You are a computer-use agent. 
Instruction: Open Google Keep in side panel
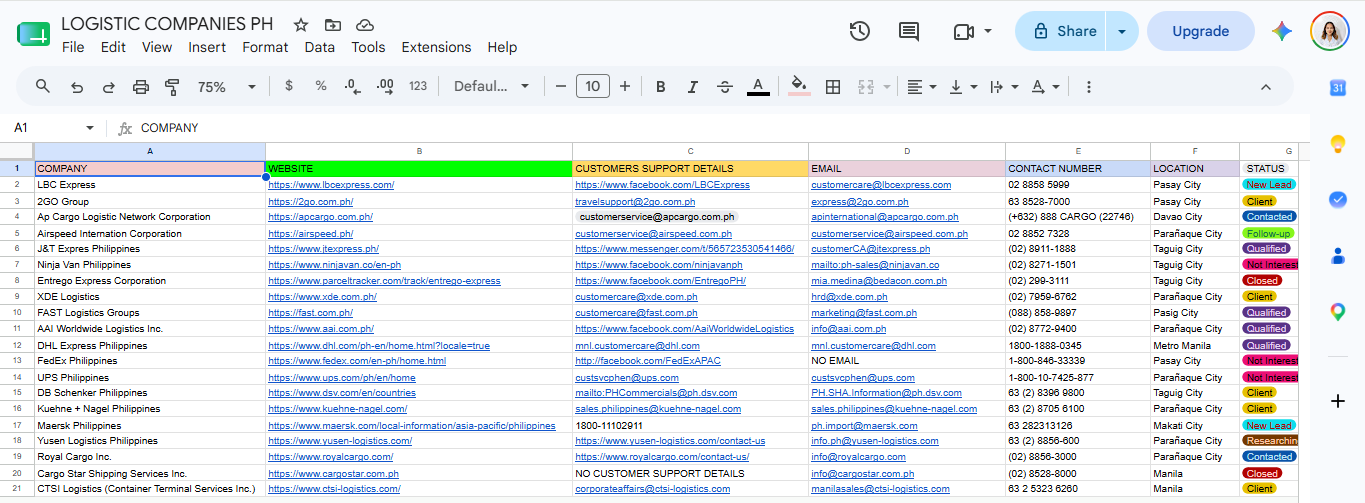click(x=1338, y=144)
